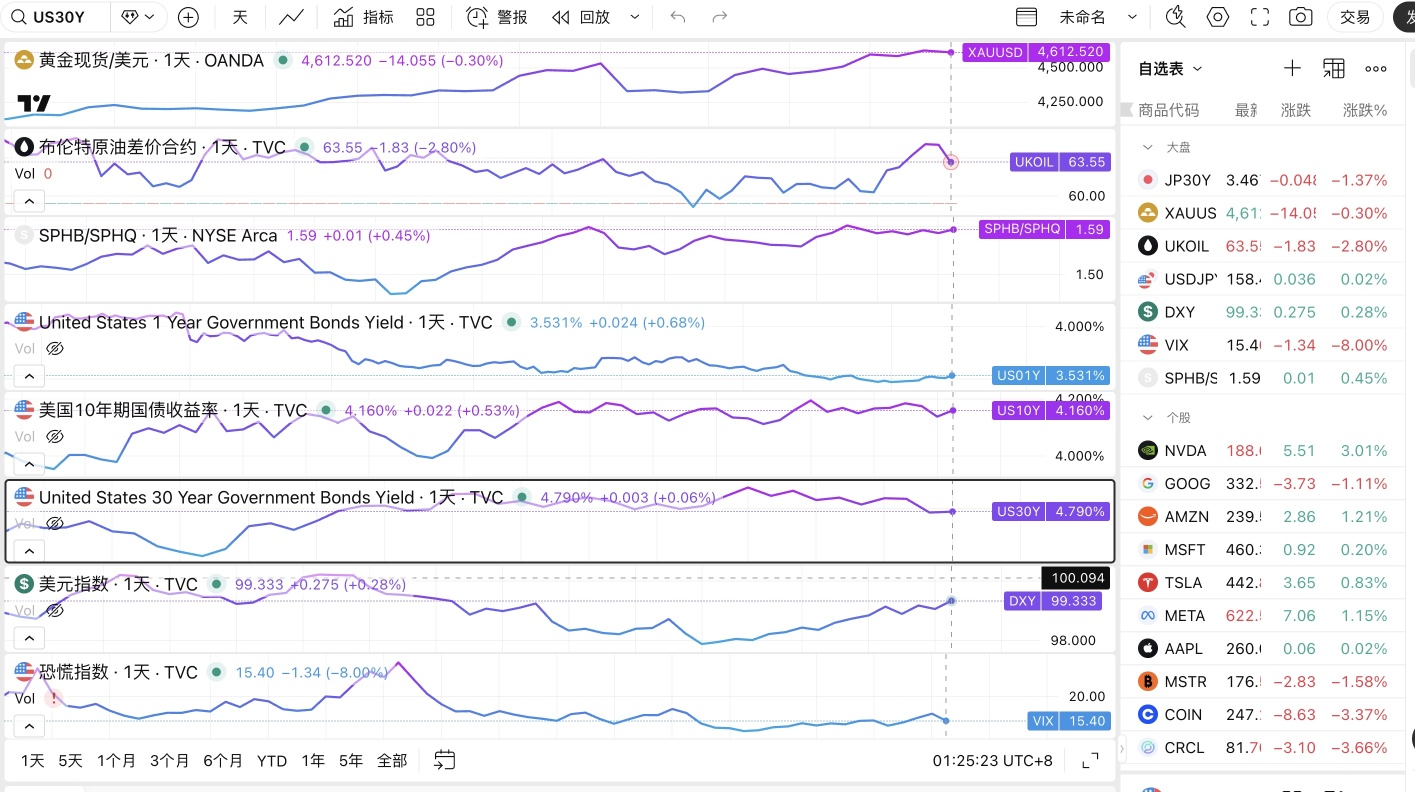Open chart settings hexagon icon
1415x792 pixels.
tap(1217, 17)
